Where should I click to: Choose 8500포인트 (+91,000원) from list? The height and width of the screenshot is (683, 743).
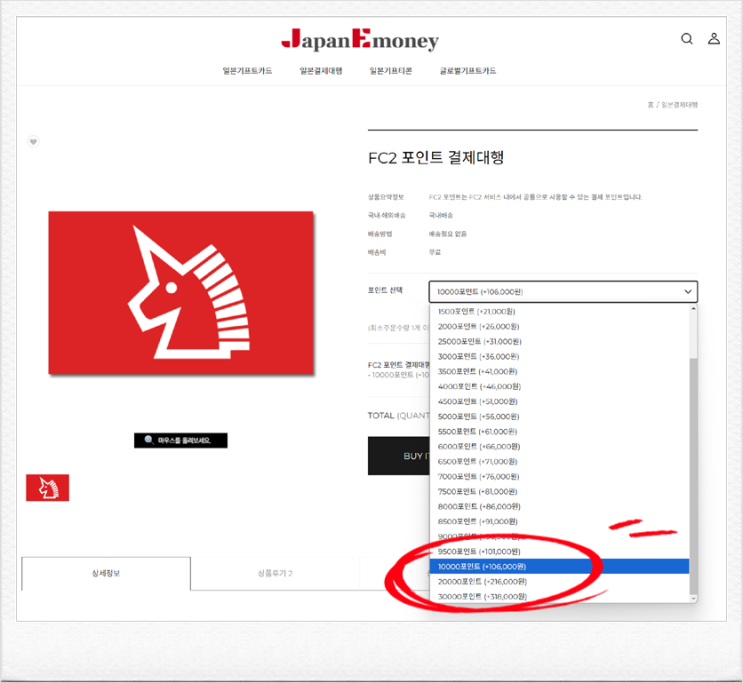click(x=559, y=522)
